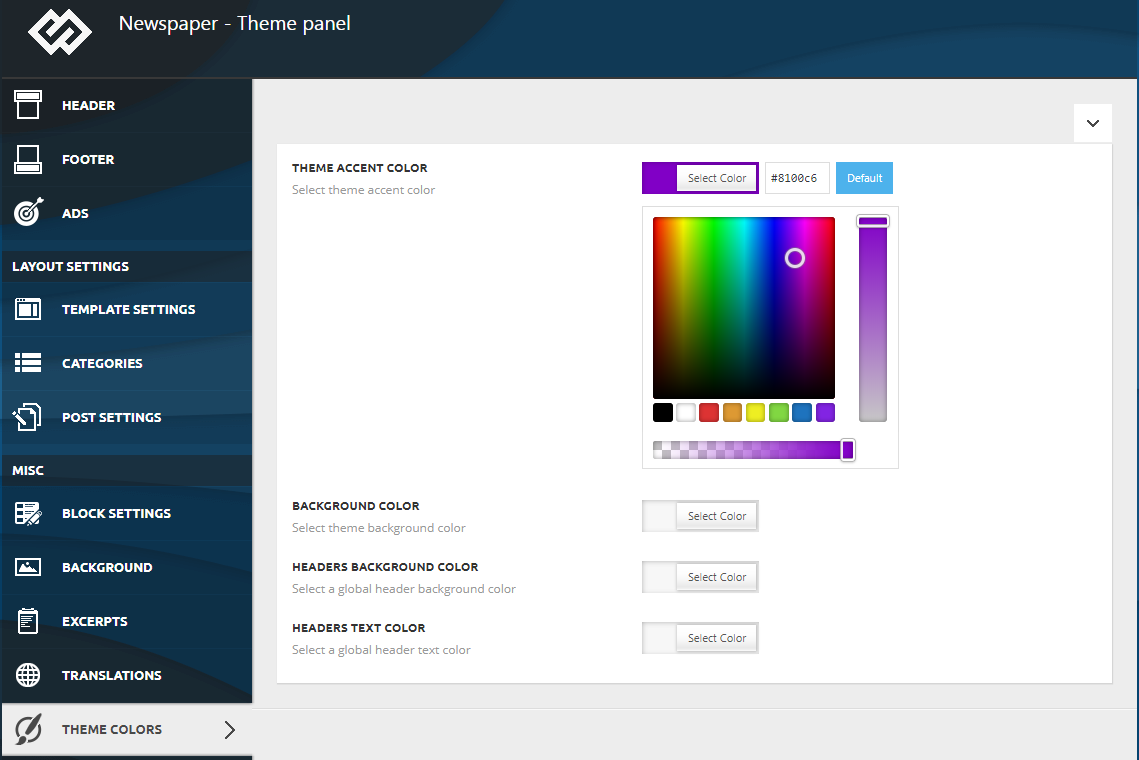This screenshot has height=760, width=1139.
Task: Click the Post Settings icon
Action: pos(27,417)
